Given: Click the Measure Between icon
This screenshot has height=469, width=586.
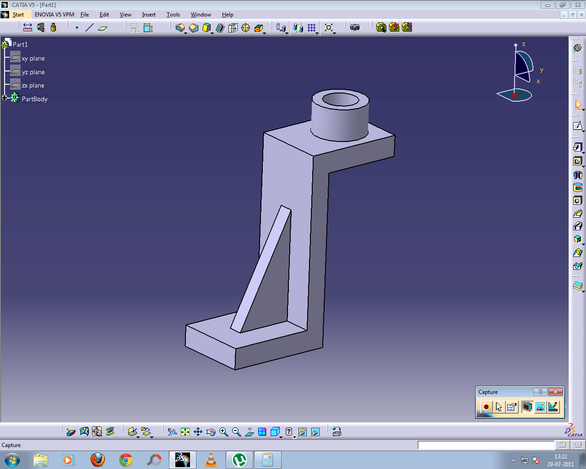Looking at the screenshot, I should [27, 27].
